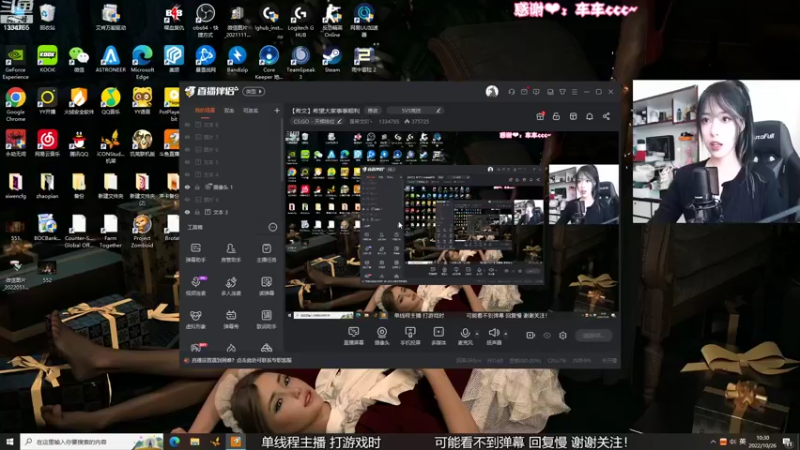
Task: Click the 修改 button beside the stream title
Action: click(373, 110)
